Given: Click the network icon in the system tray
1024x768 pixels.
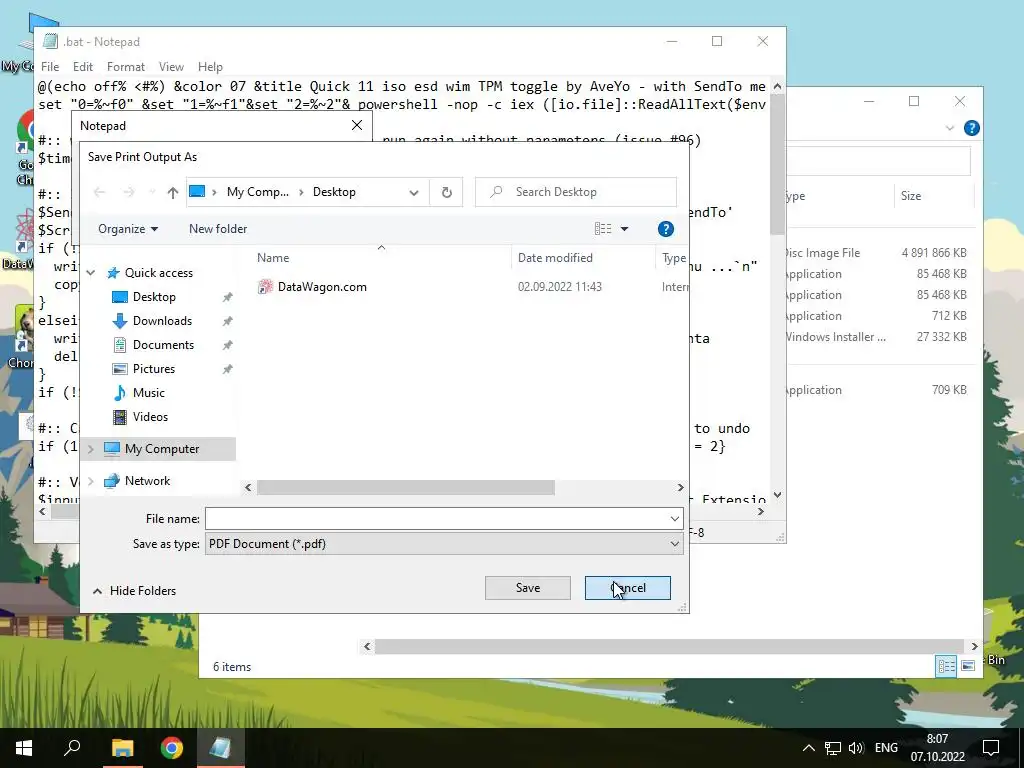Looking at the screenshot, I should pos(833,748).
